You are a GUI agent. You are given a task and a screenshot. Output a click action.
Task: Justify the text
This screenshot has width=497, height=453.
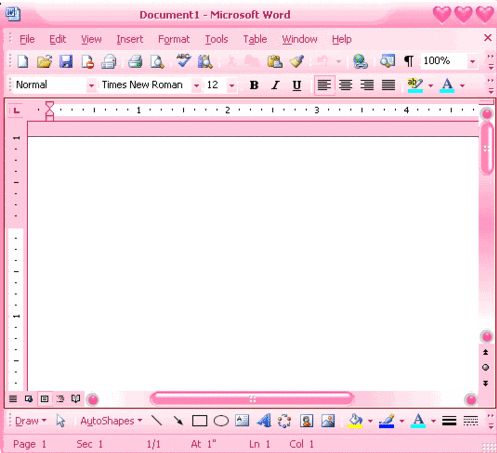(388, 85)
